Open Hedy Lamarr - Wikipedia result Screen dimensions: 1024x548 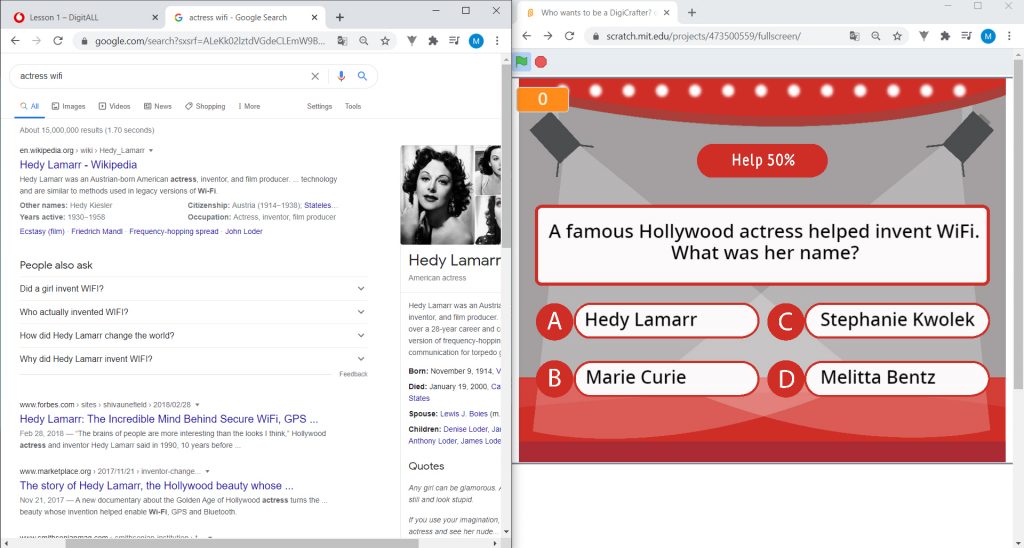pyautogui.click(x=78, y=165)
